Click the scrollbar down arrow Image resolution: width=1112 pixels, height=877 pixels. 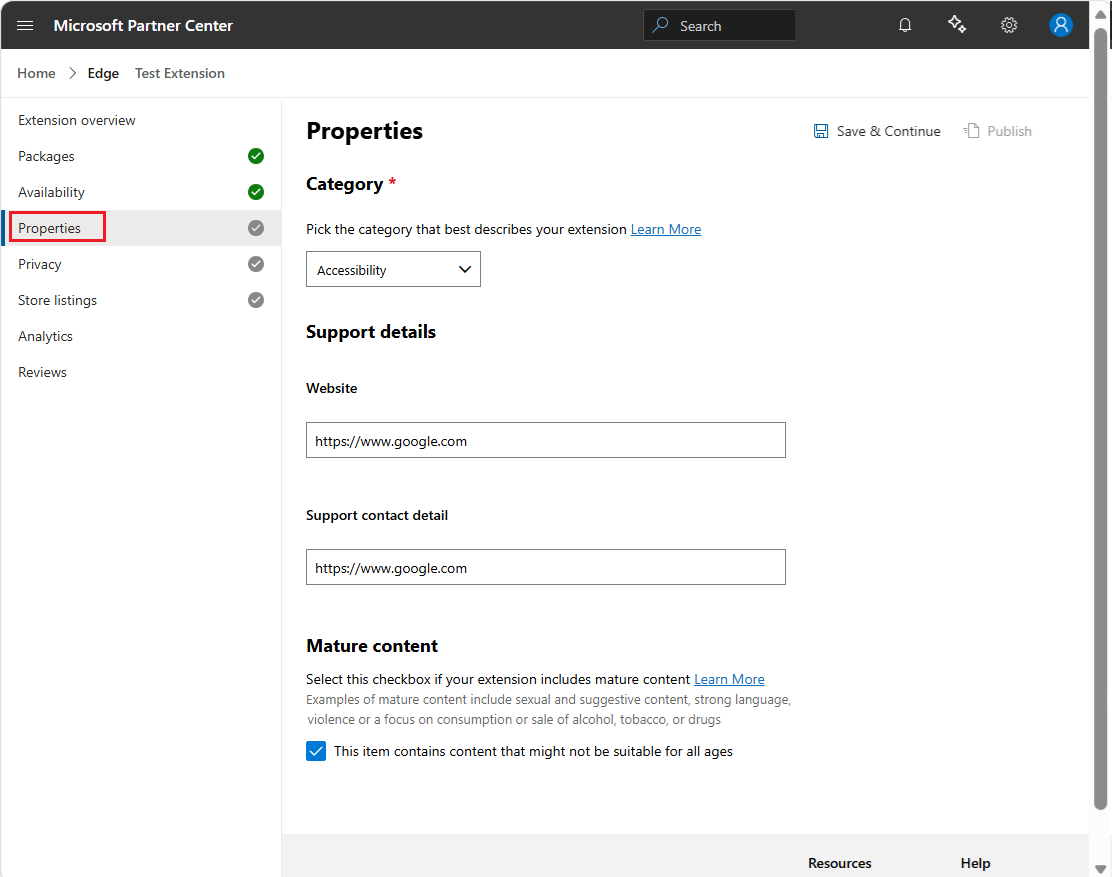click(x=1100, y=868)
